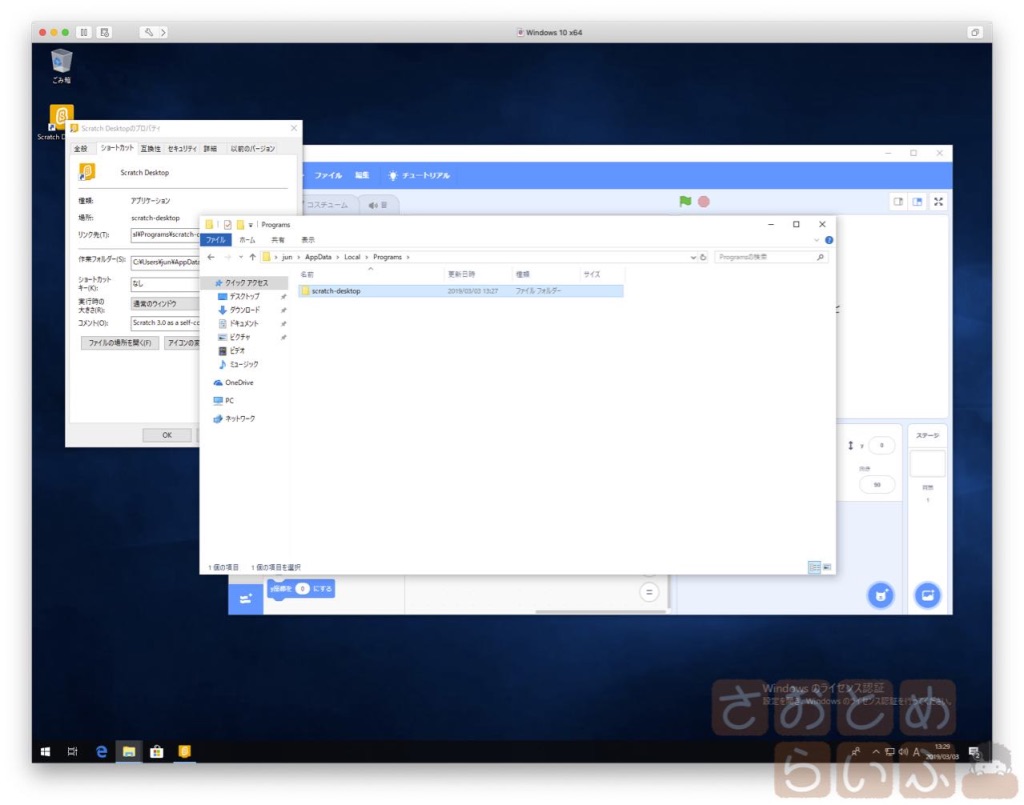Image resolution: width=1024 pixels, height=805 pixels.
Task: Go back in the Explorer window
Action: coord(211,257)
